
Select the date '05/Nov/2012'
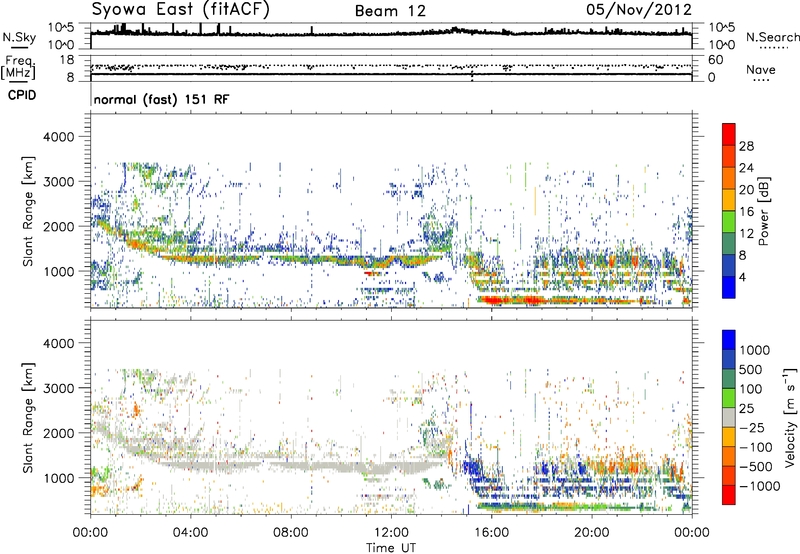pos(639,10)
